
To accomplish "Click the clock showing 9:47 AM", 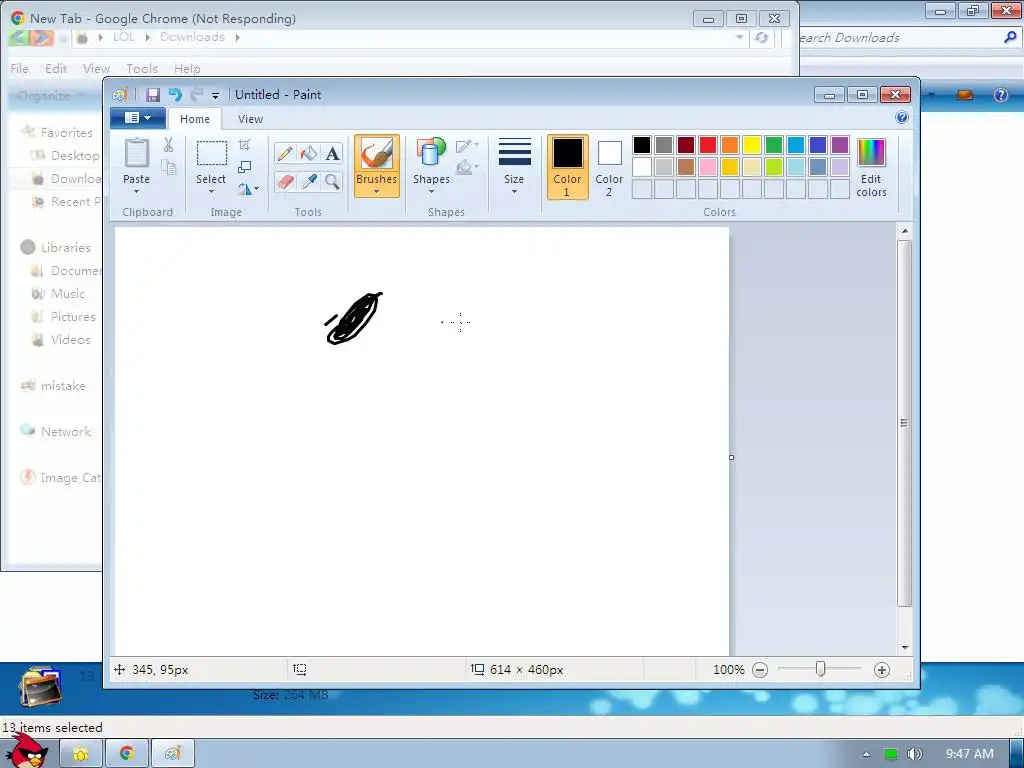I will tap(970, 754).
